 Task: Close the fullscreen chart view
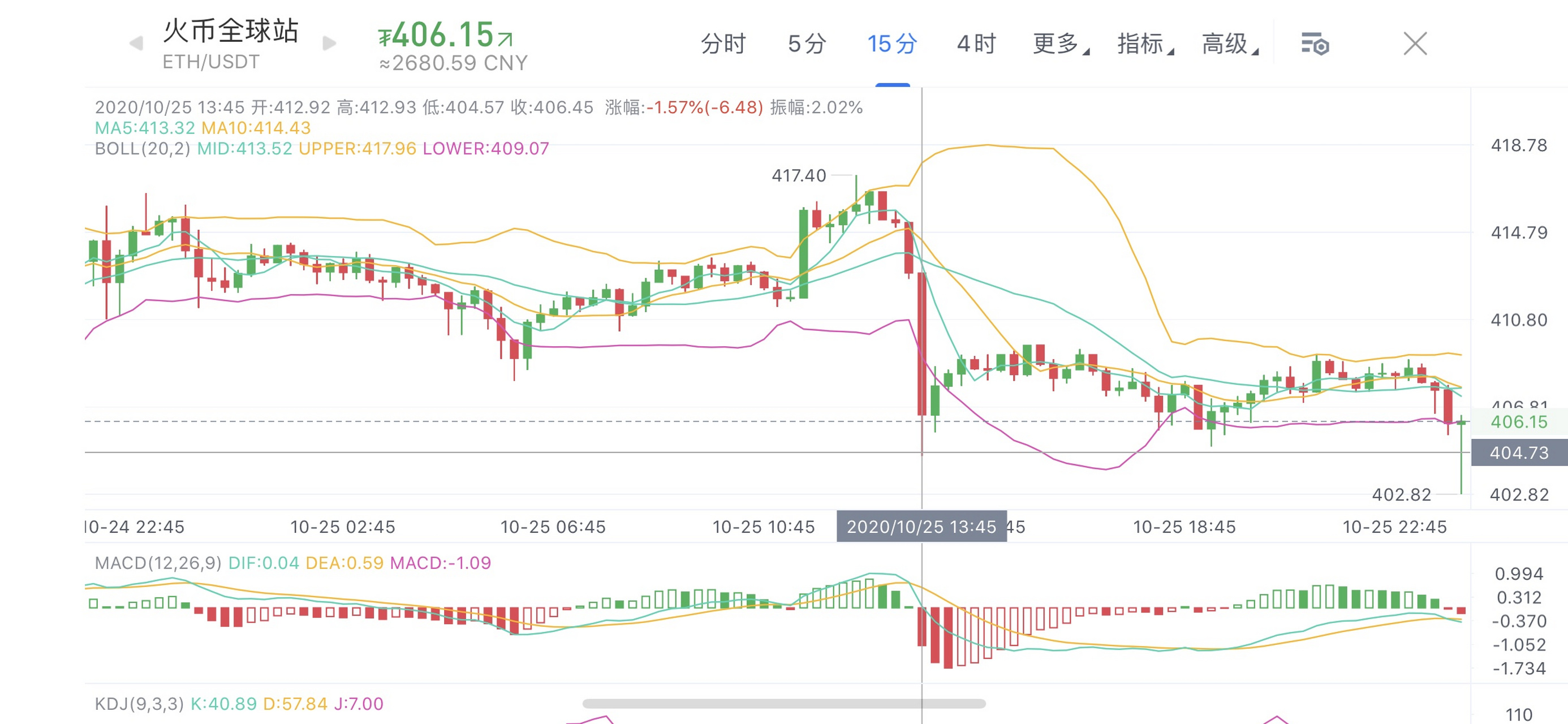tap(1415, 44)
